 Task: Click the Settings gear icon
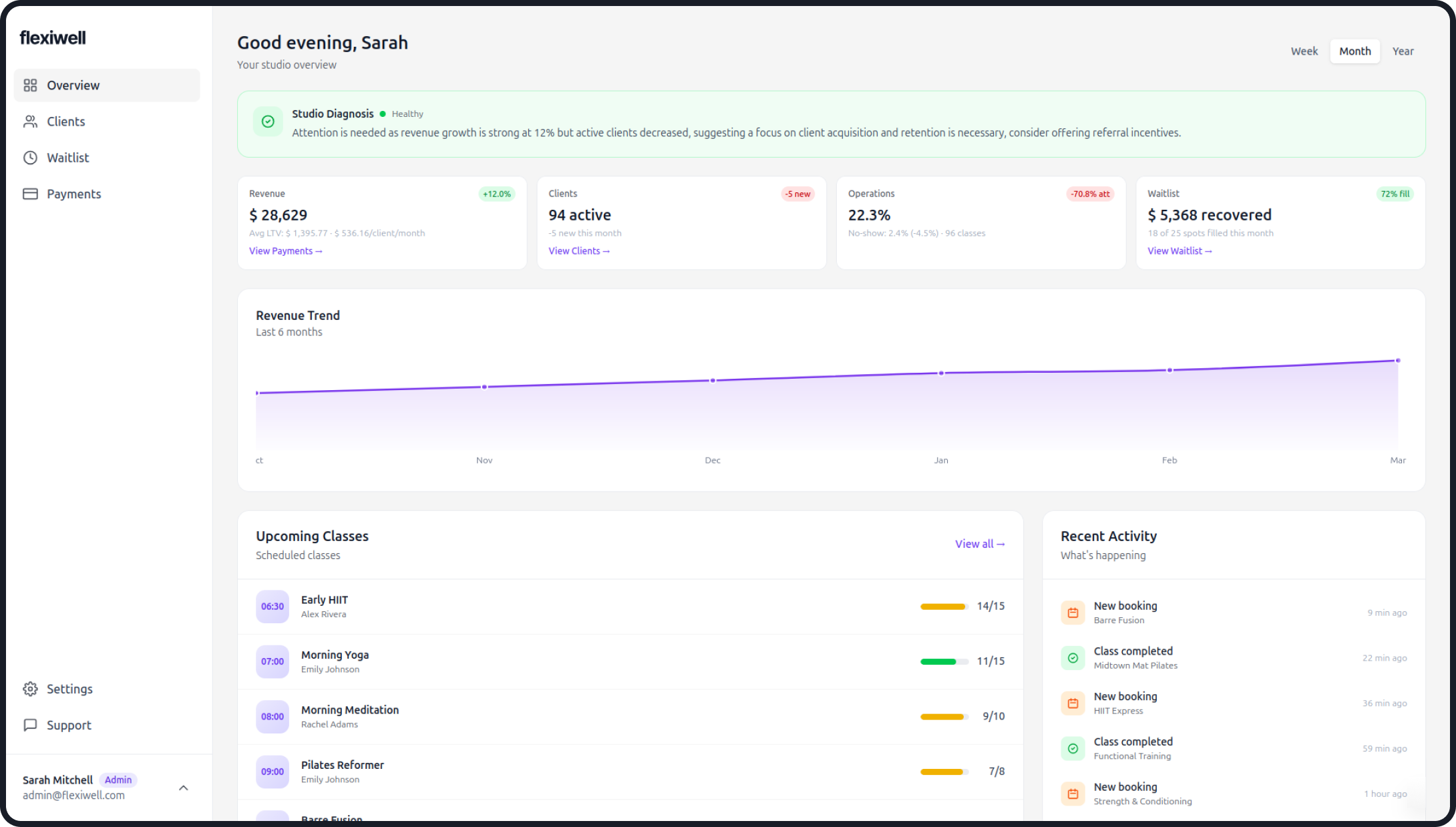[30, 689]
